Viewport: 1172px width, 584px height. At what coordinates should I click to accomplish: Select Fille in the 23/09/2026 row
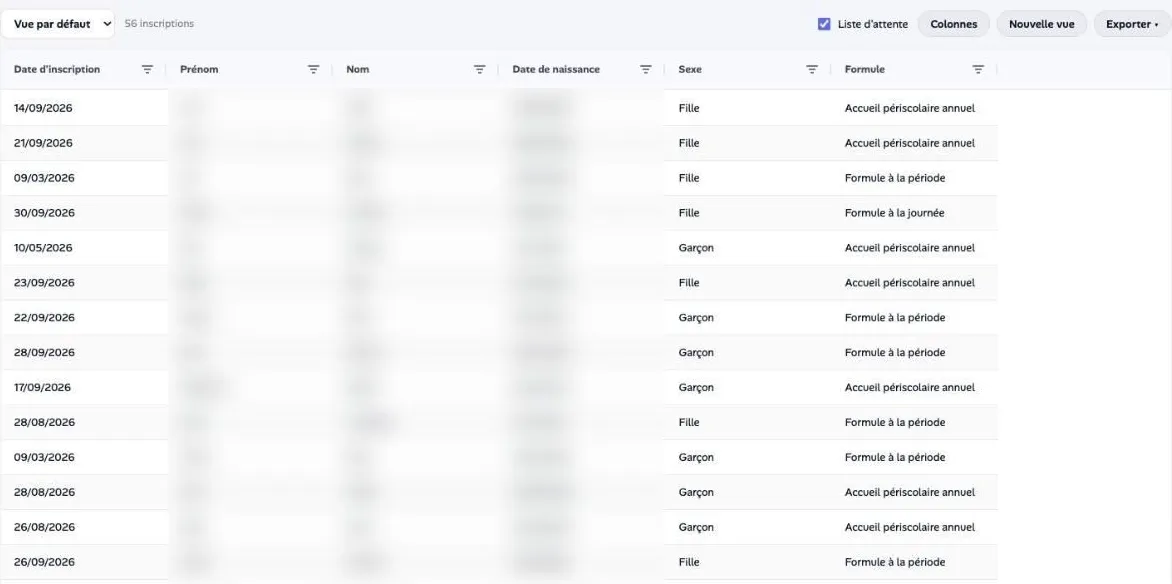[x=689, y=283]
